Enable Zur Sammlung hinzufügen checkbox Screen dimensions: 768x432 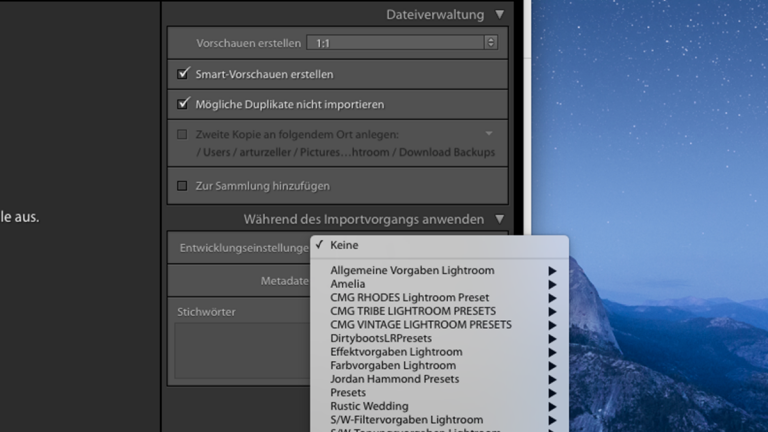click(182, 186)
